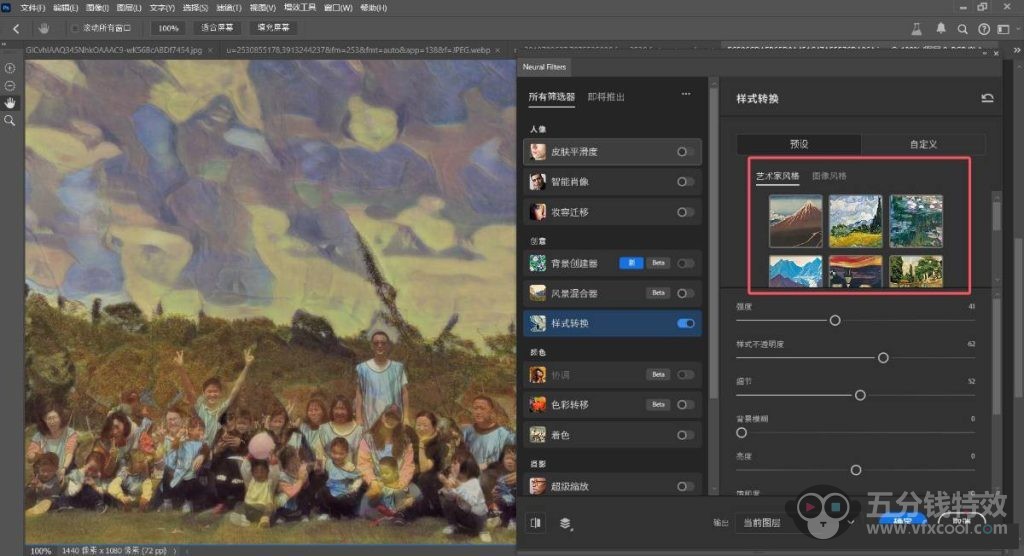Toggle before/after preview icon at bottom
Viewport: 1024px width, 556px height.
pos(536,523)
